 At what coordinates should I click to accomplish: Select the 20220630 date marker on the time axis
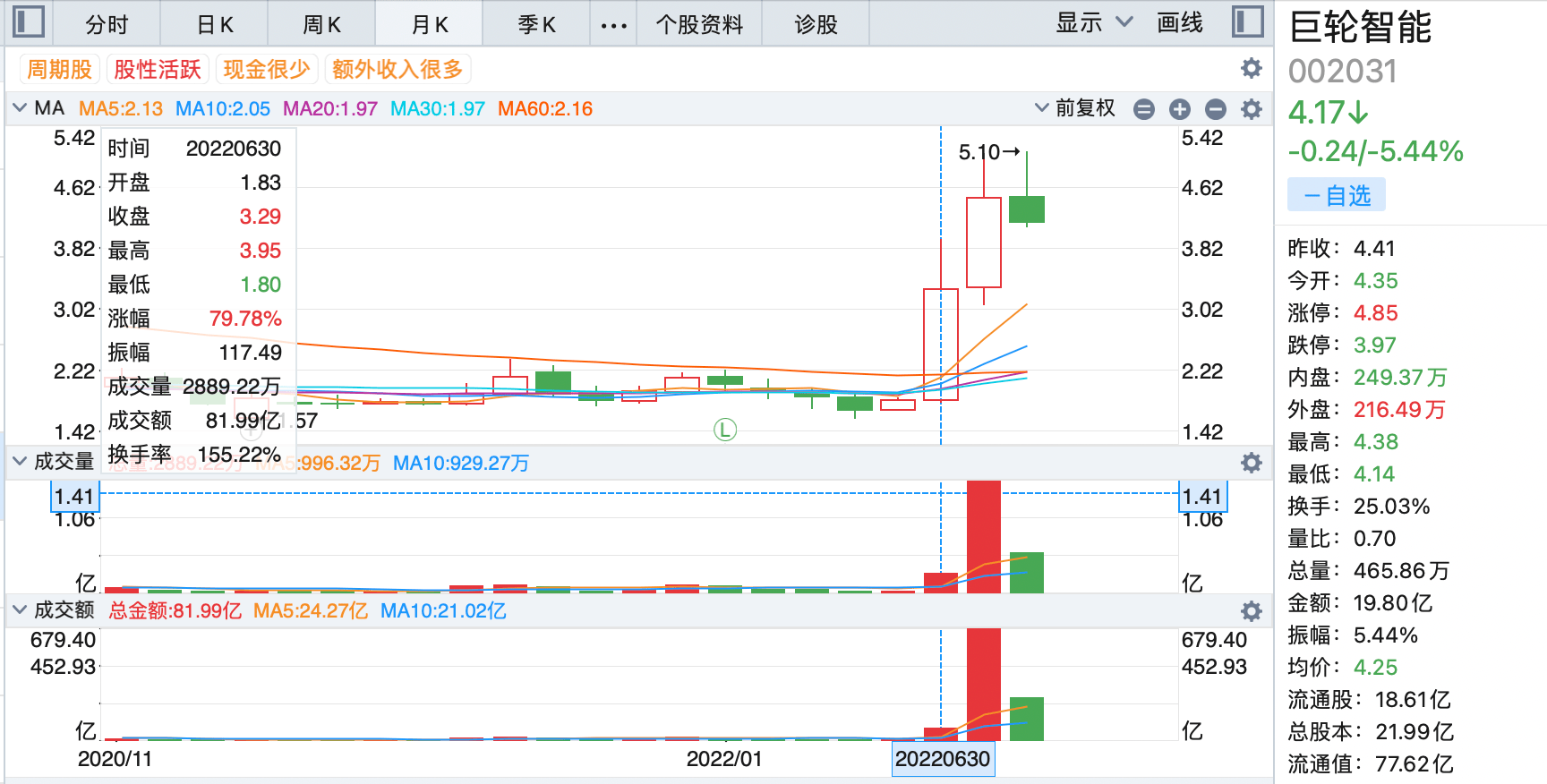click(943, 759)
